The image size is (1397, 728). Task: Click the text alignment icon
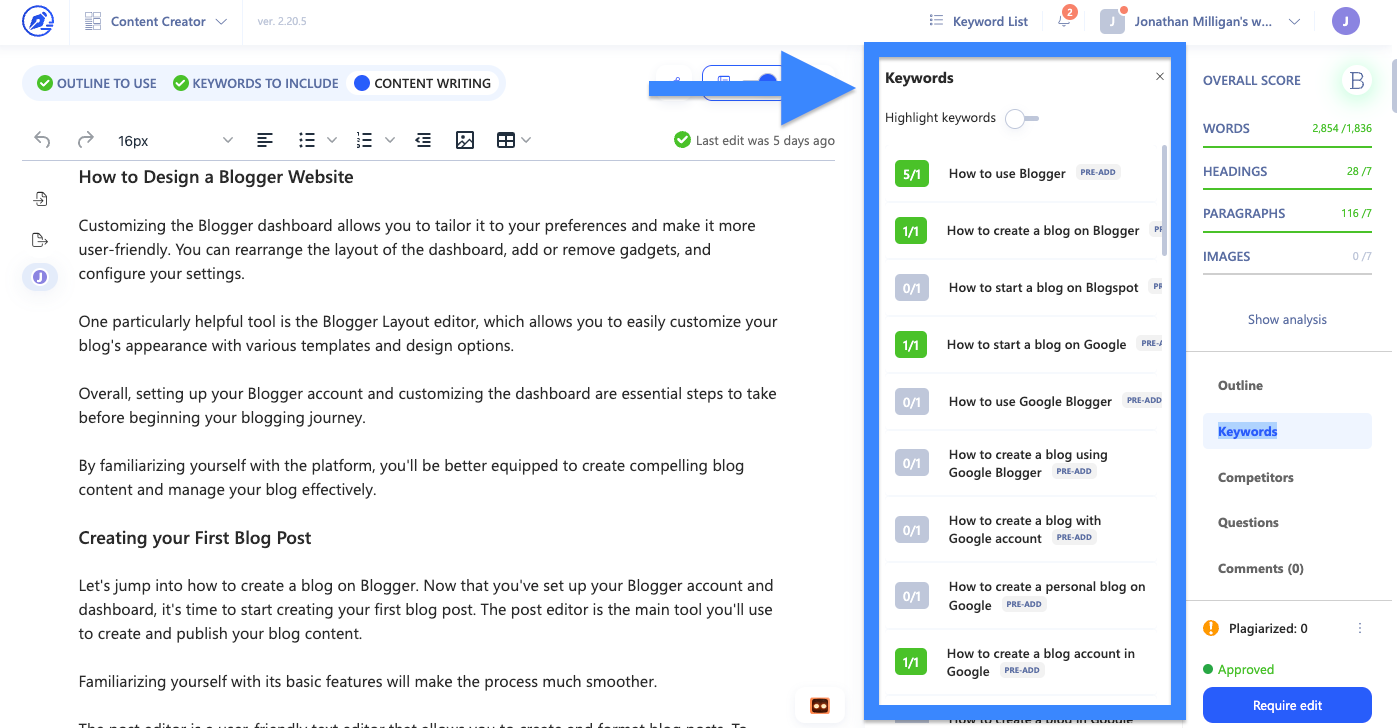[265, 140]
